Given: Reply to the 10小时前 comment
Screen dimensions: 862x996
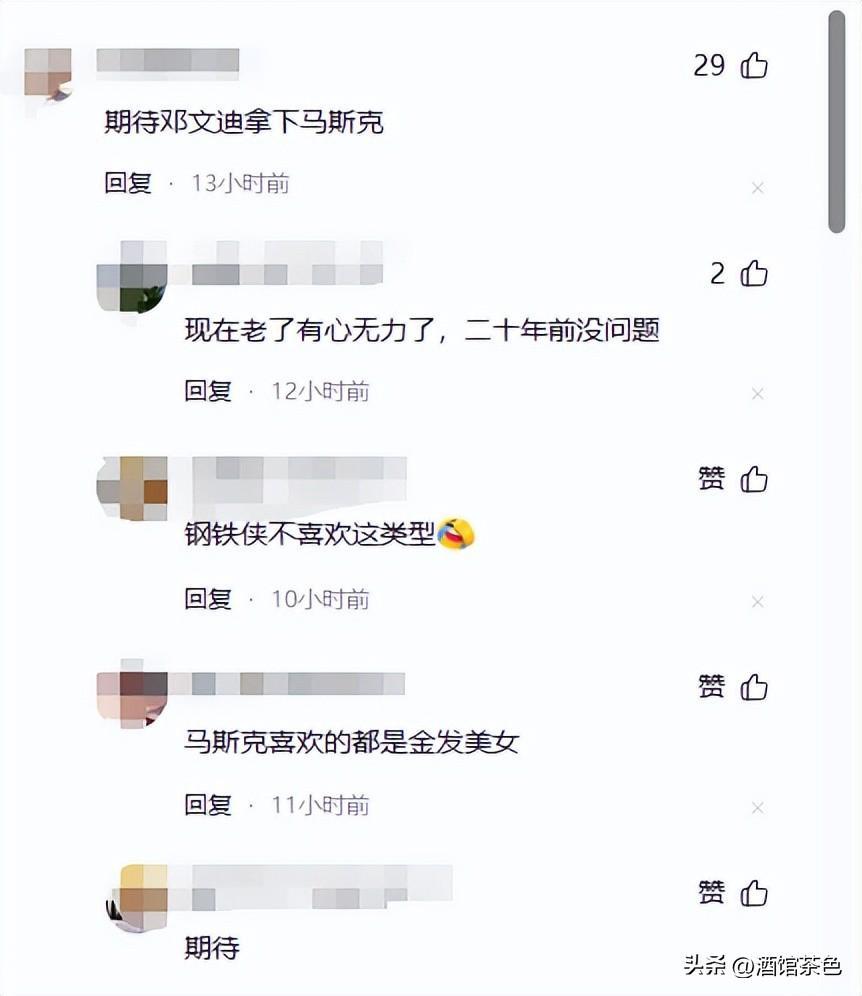Looking at the screenshot, I should [208, 598].
